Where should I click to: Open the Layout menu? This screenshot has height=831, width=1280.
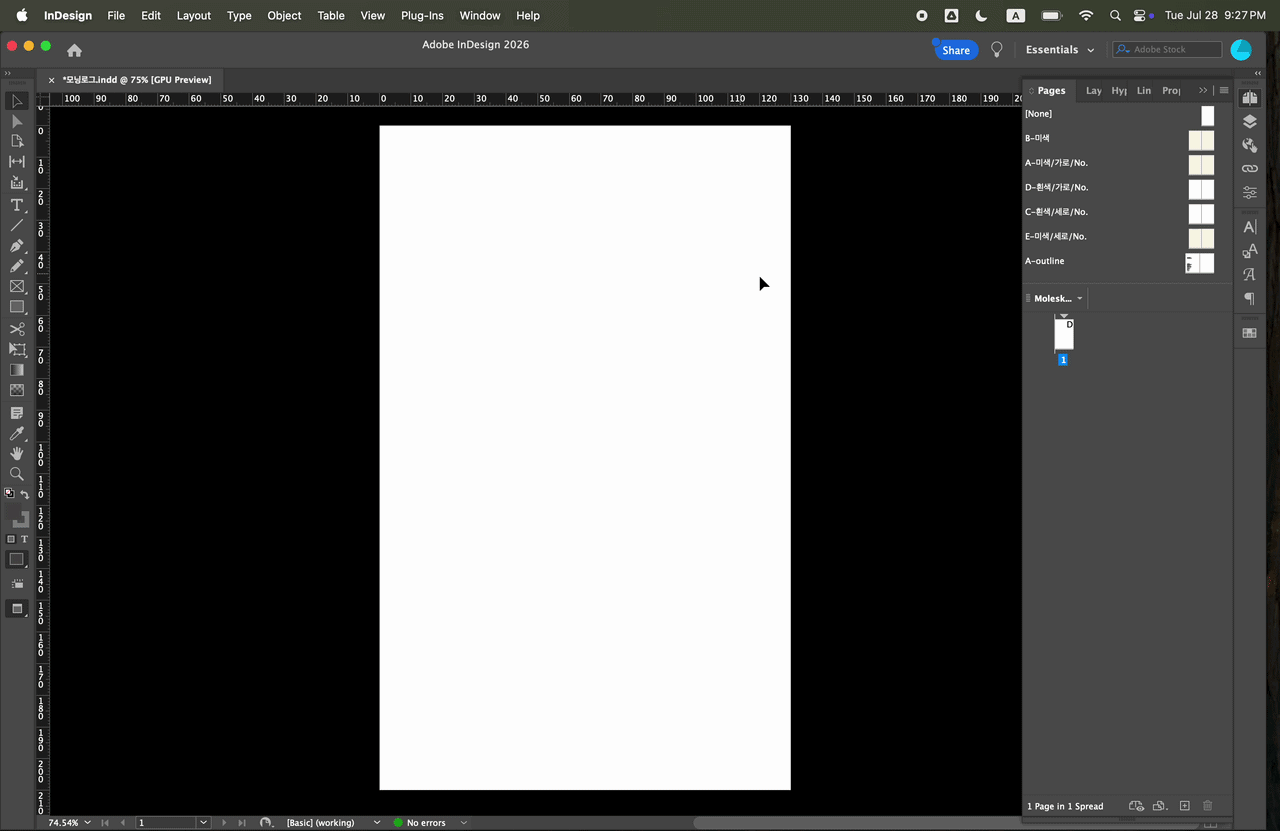pyautogui.click(x=194, y=15)
